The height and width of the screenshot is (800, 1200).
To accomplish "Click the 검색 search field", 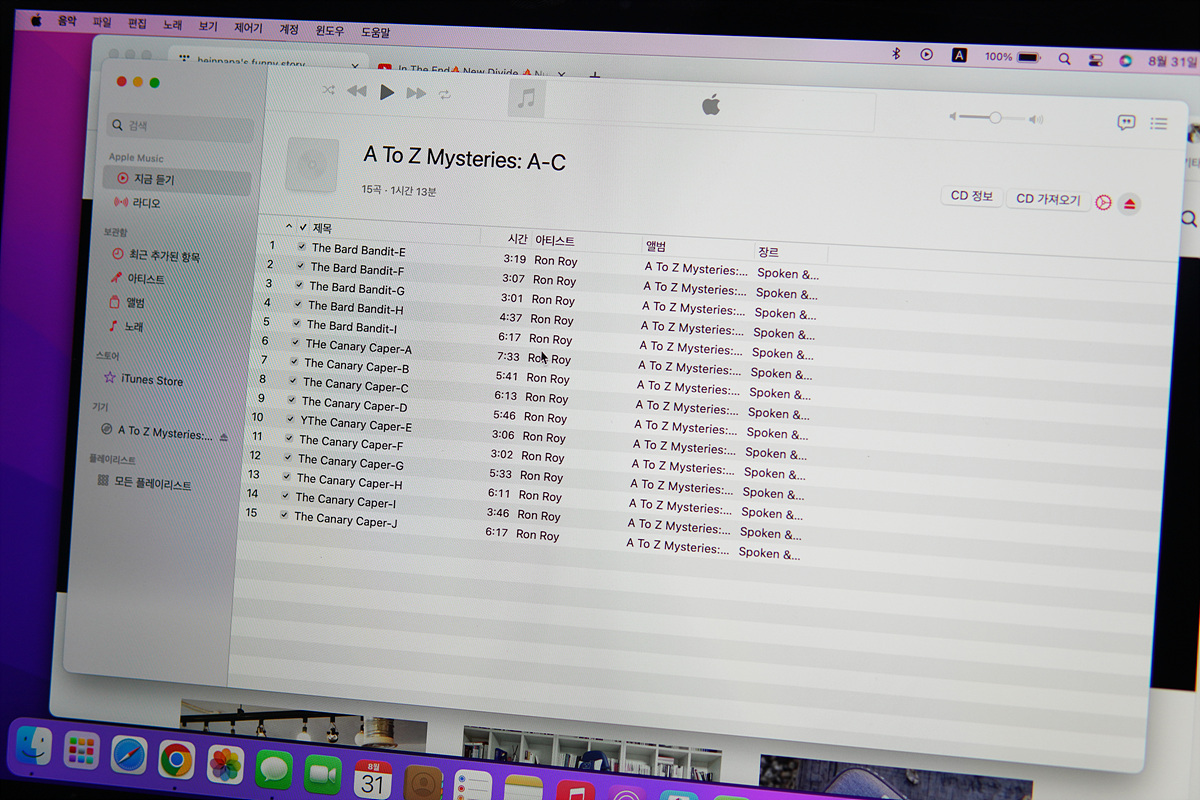I will 181,127.
